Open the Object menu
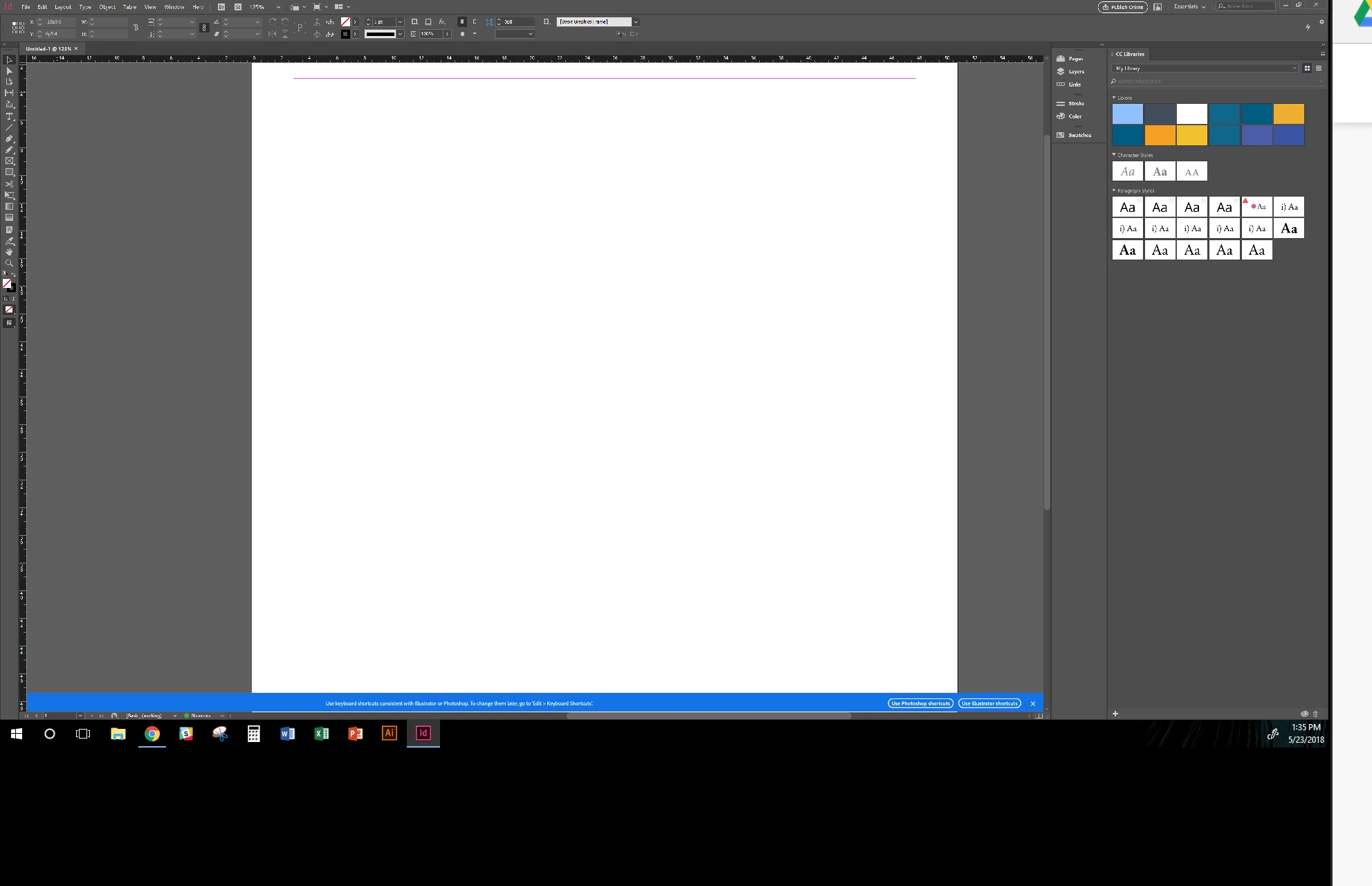The height and width of the screenshot is (886, 1372). click(107, 7)
